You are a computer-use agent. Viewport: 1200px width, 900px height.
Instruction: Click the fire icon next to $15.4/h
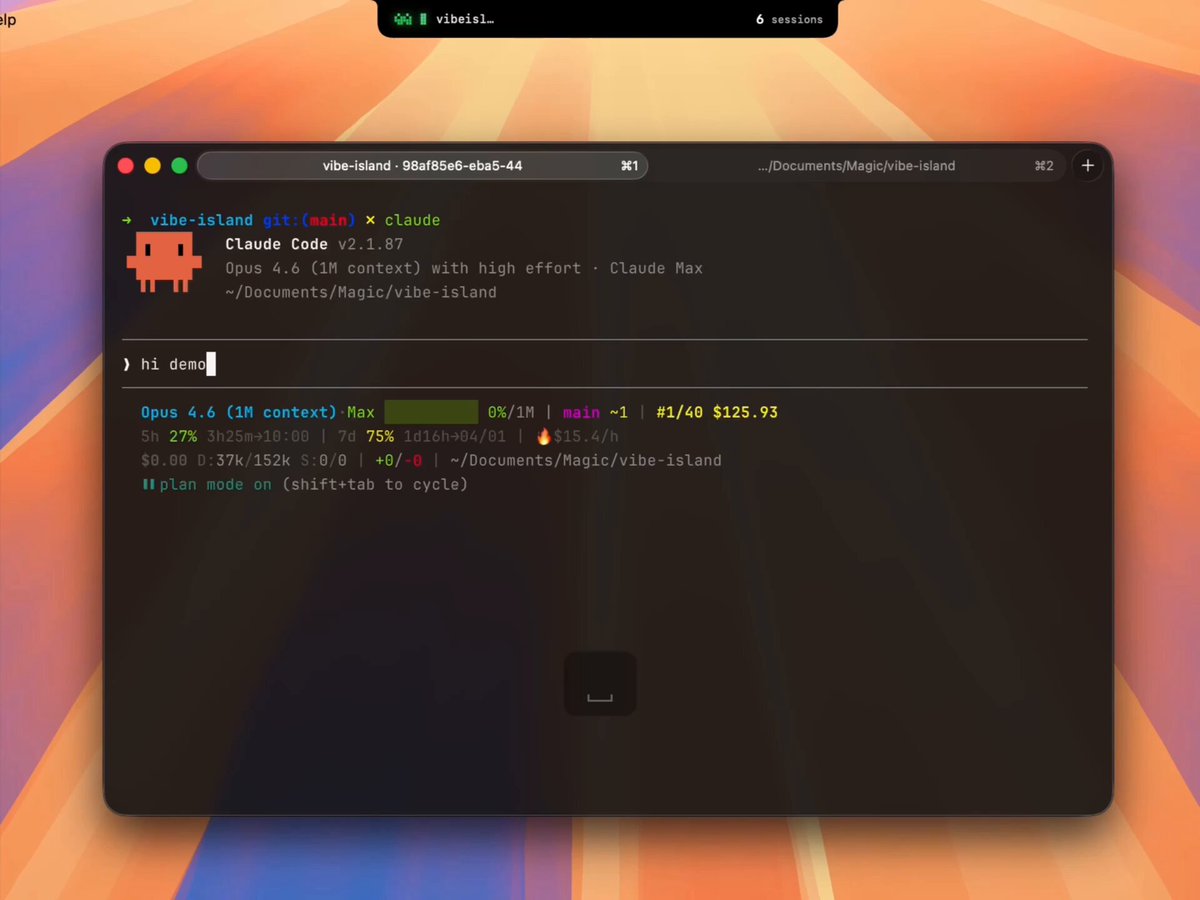[x=544, y=436]
